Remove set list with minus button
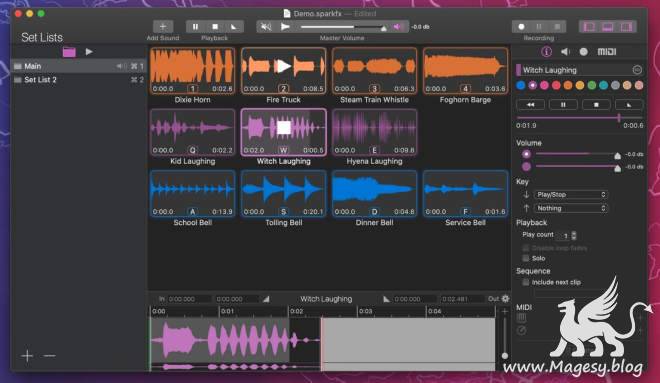Image resolution: width=660 pixels, height=383 pixels. click(x=49, y=356)
